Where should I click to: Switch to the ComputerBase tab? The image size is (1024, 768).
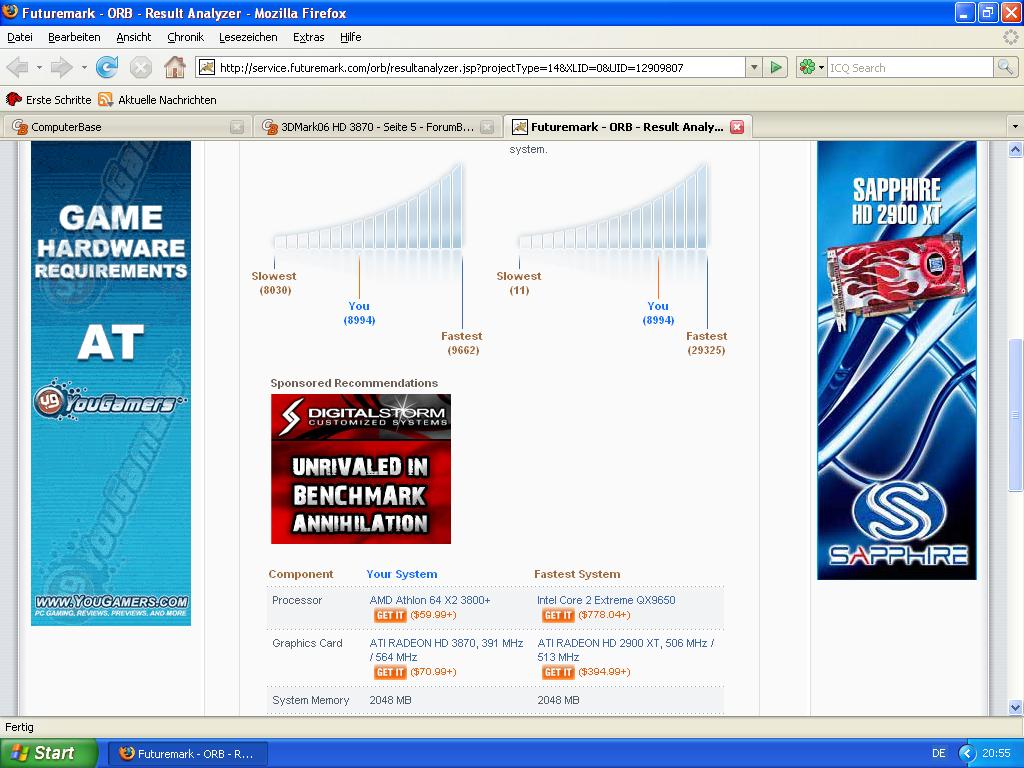coord(127,127)
